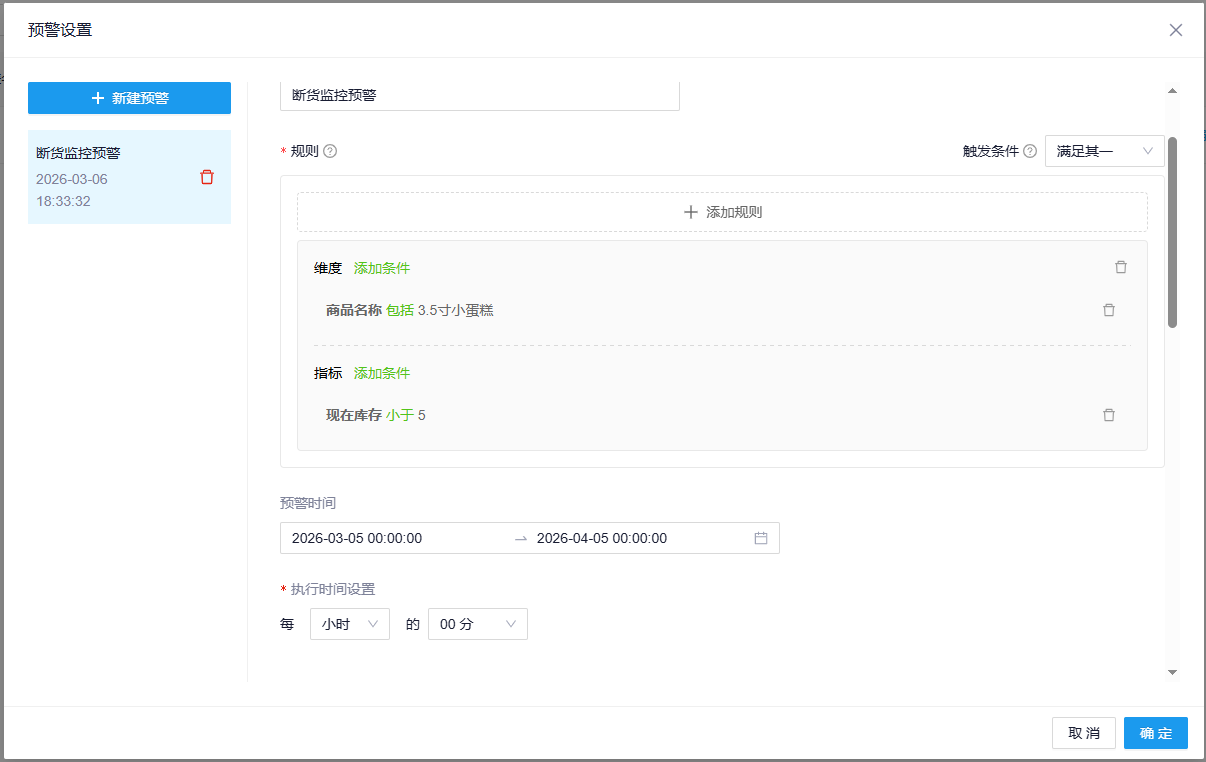Delete the 现在库存 metric condition
The width and height of the screenshot is (1206, 762).
(1108, 414)
